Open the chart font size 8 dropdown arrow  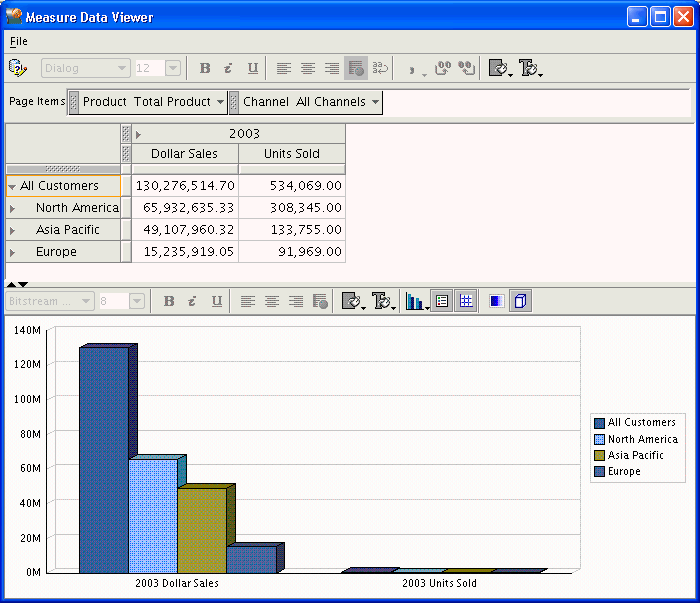pos(137,301)
